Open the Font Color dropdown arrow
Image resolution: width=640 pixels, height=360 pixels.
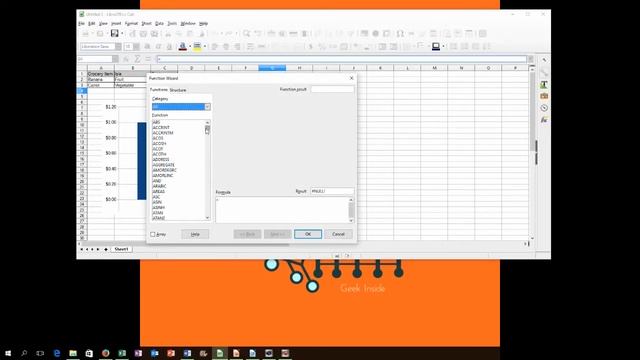pos(190,47)
